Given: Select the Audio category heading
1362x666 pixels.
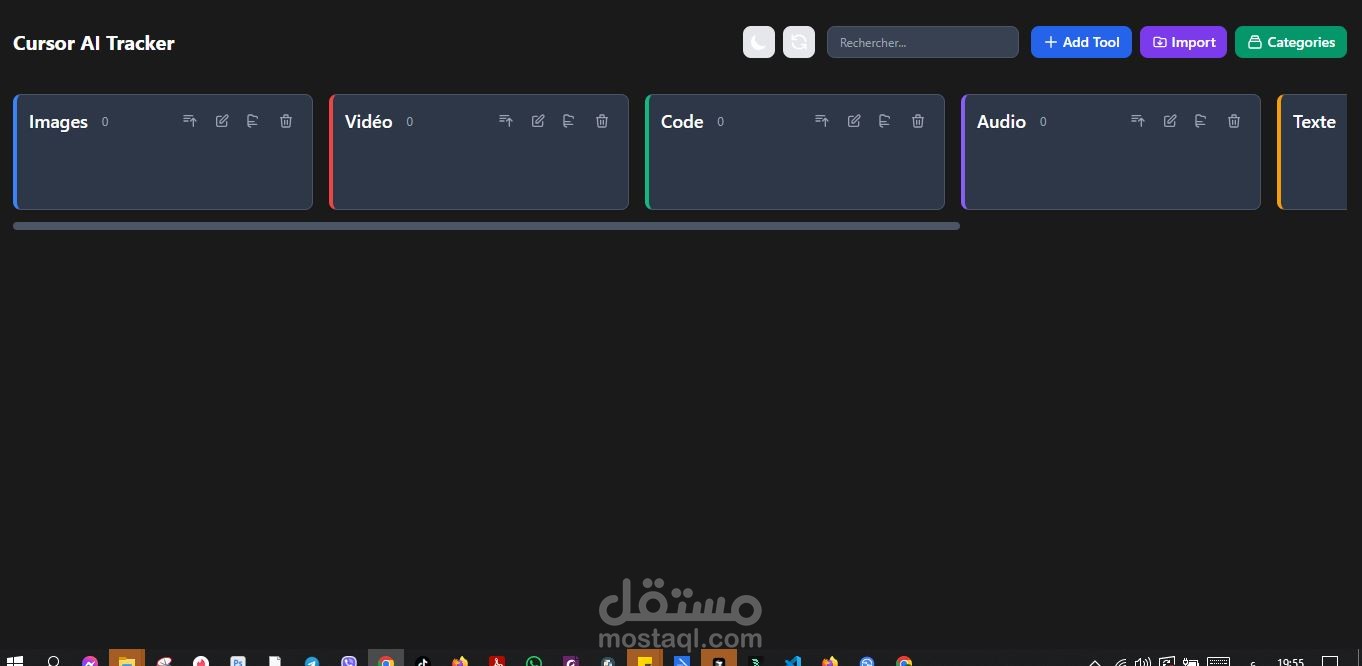Looking at the screenshot, I should click(x=1001, y=122).
